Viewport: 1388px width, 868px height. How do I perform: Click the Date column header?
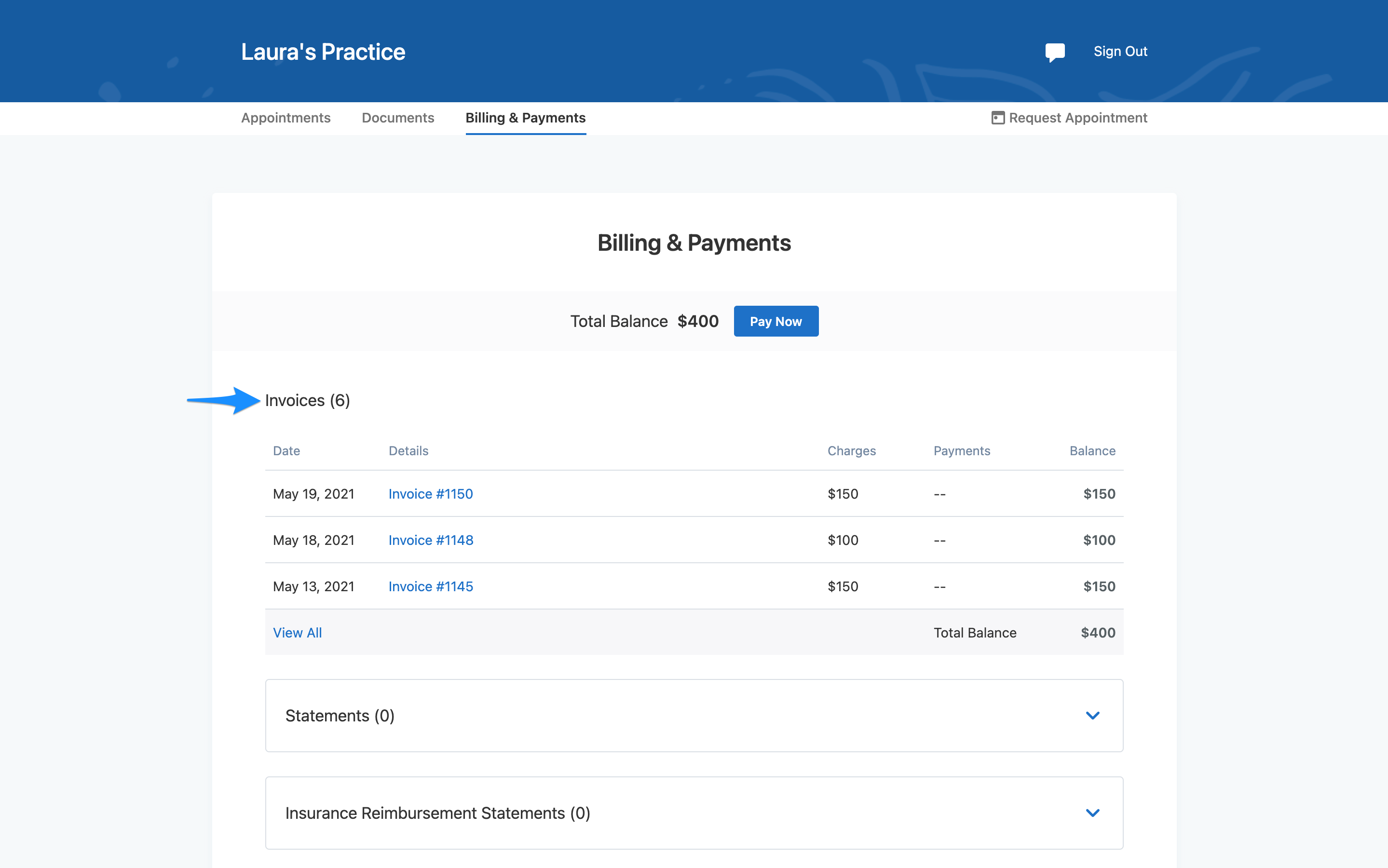[286, 451]
